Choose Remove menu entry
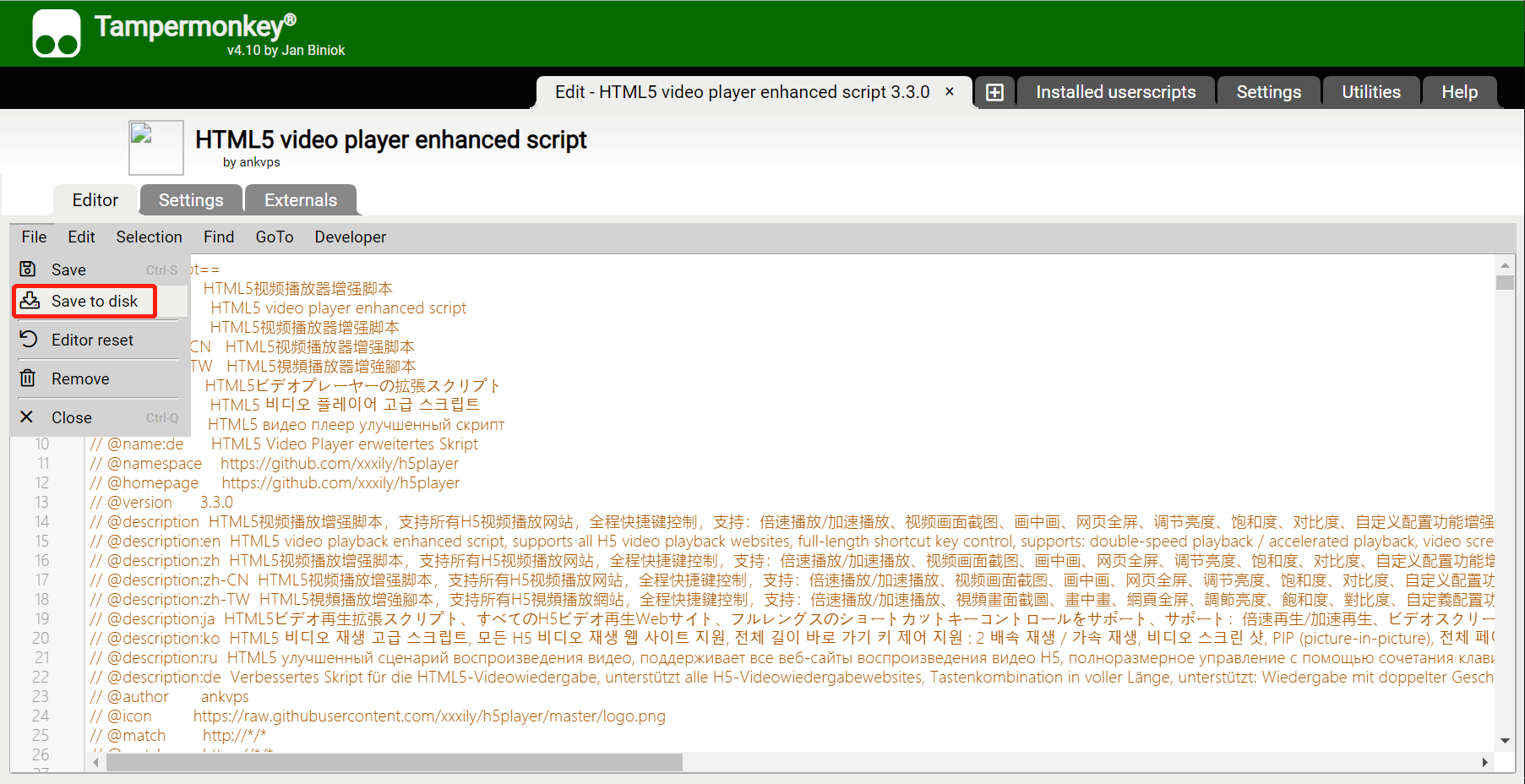 (x=99, y=378)
